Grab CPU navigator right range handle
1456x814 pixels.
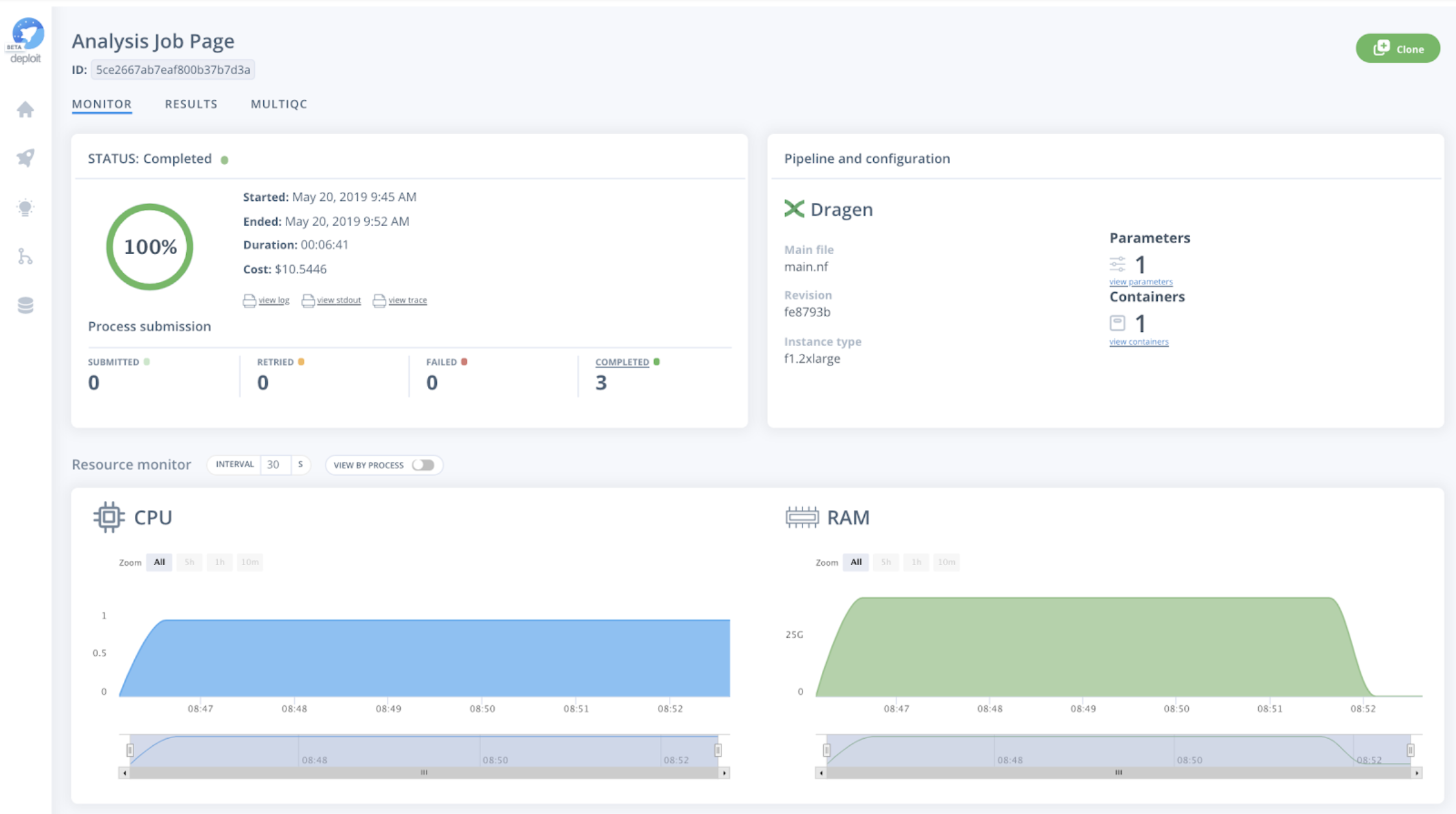pos(718,750)
